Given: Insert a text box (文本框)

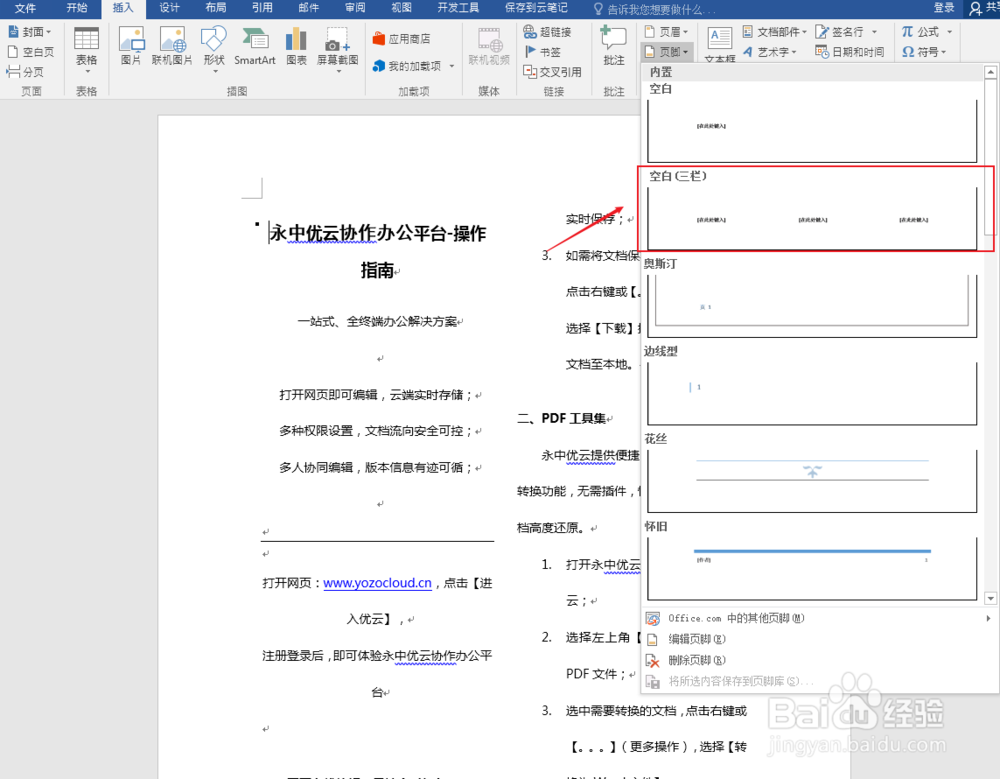Looking at the screenshot, I should pyautogui.click(x=720, y=45).
